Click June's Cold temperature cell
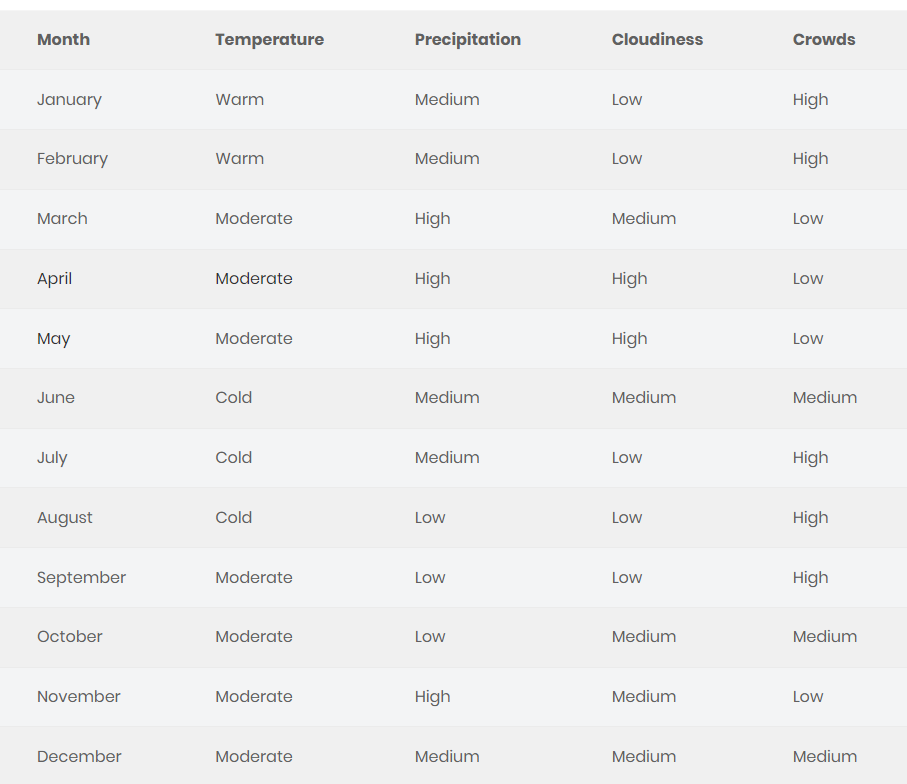Viewport: 907px width, 784px height. pos(233,398)
